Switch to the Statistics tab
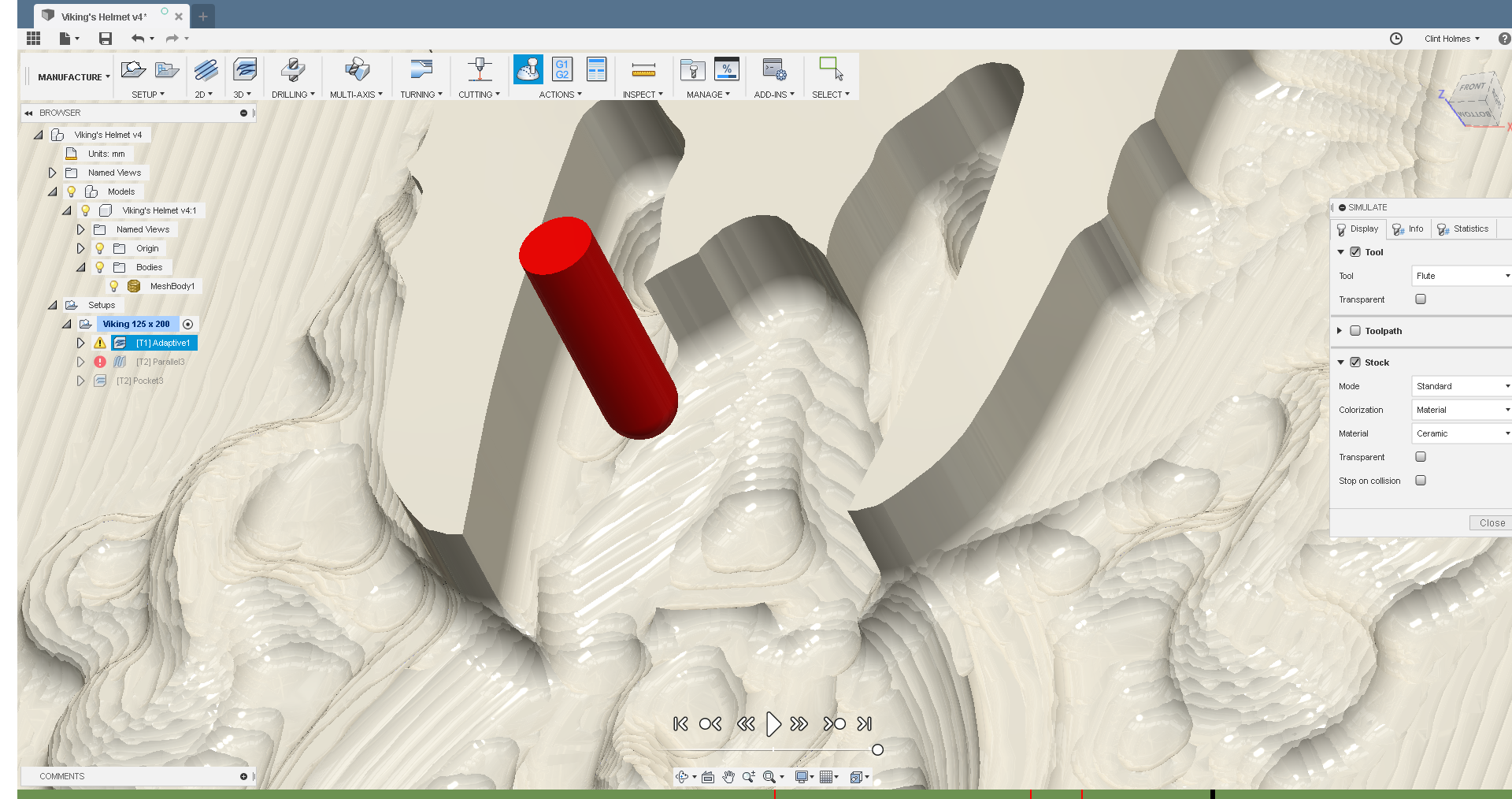The image size is (1512, 799). pos(1462,229)
